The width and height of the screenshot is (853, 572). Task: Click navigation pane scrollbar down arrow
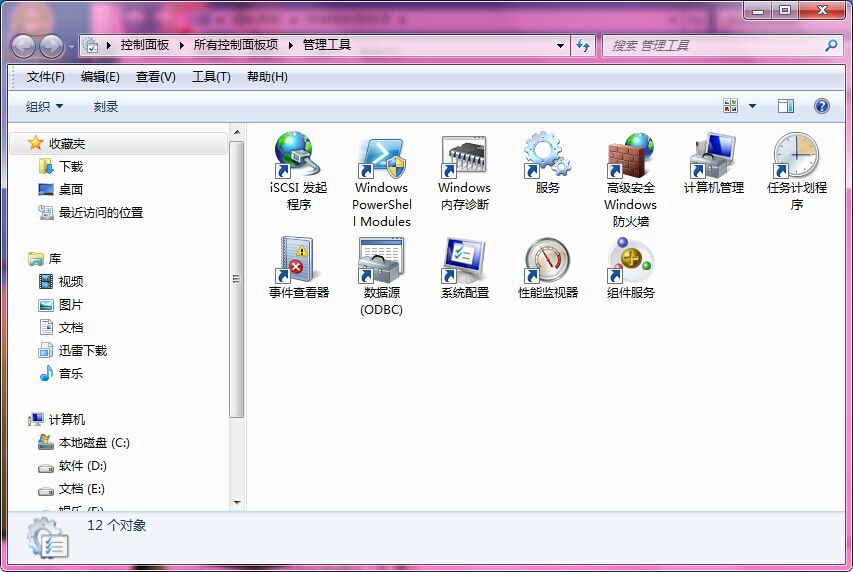pyautogui.click(x=237, y=503)
